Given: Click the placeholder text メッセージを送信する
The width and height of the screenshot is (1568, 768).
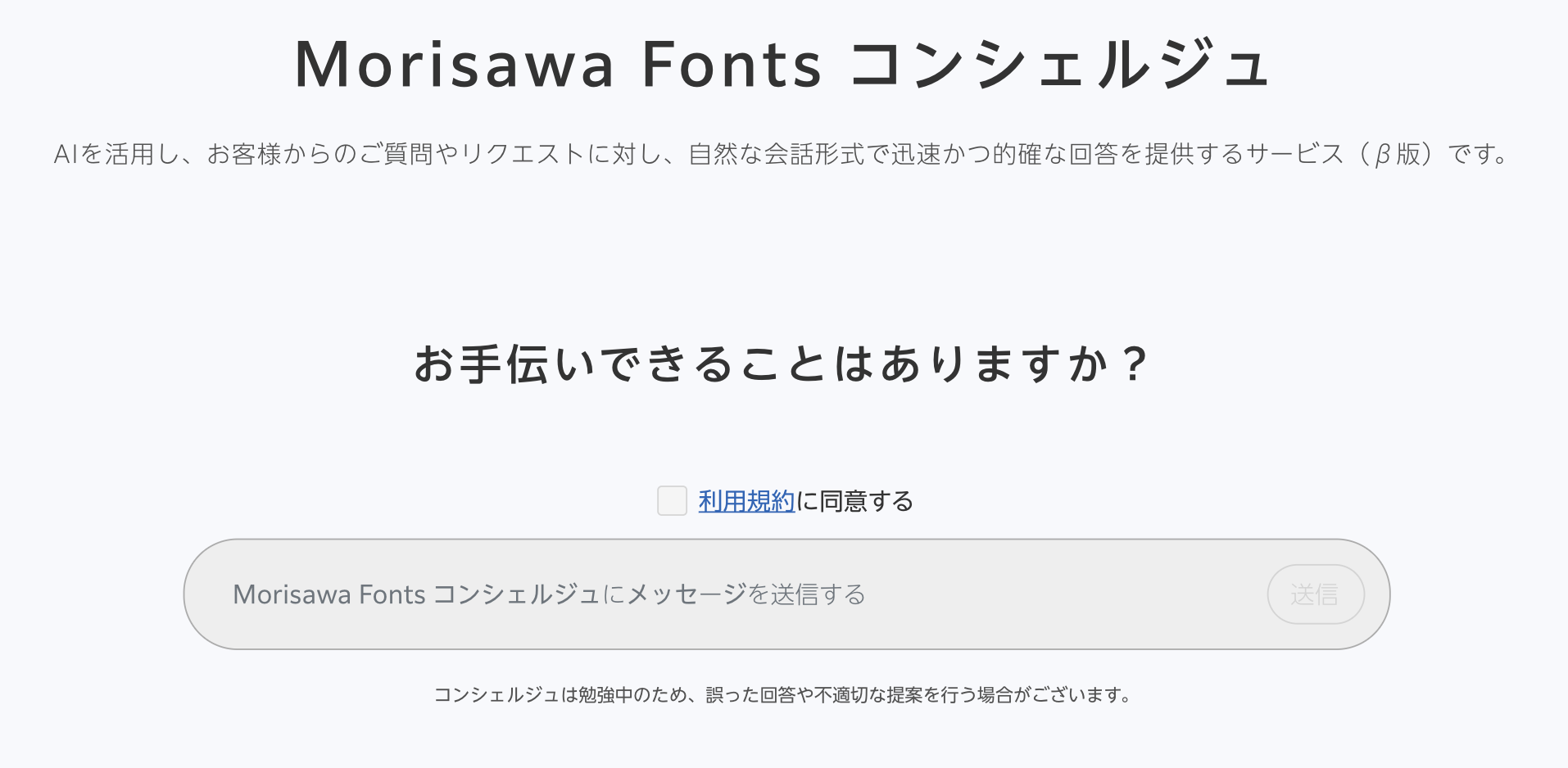Looking at the screenshot, I should [x=746, y=594].
